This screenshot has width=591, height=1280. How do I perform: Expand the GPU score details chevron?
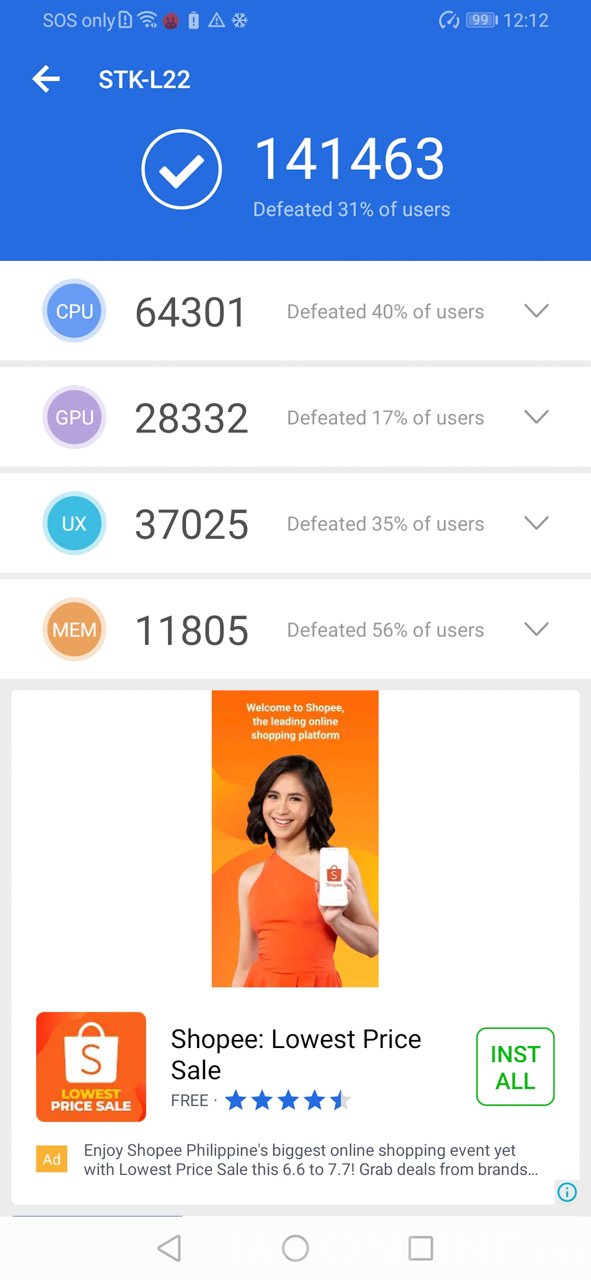point(537,417)
